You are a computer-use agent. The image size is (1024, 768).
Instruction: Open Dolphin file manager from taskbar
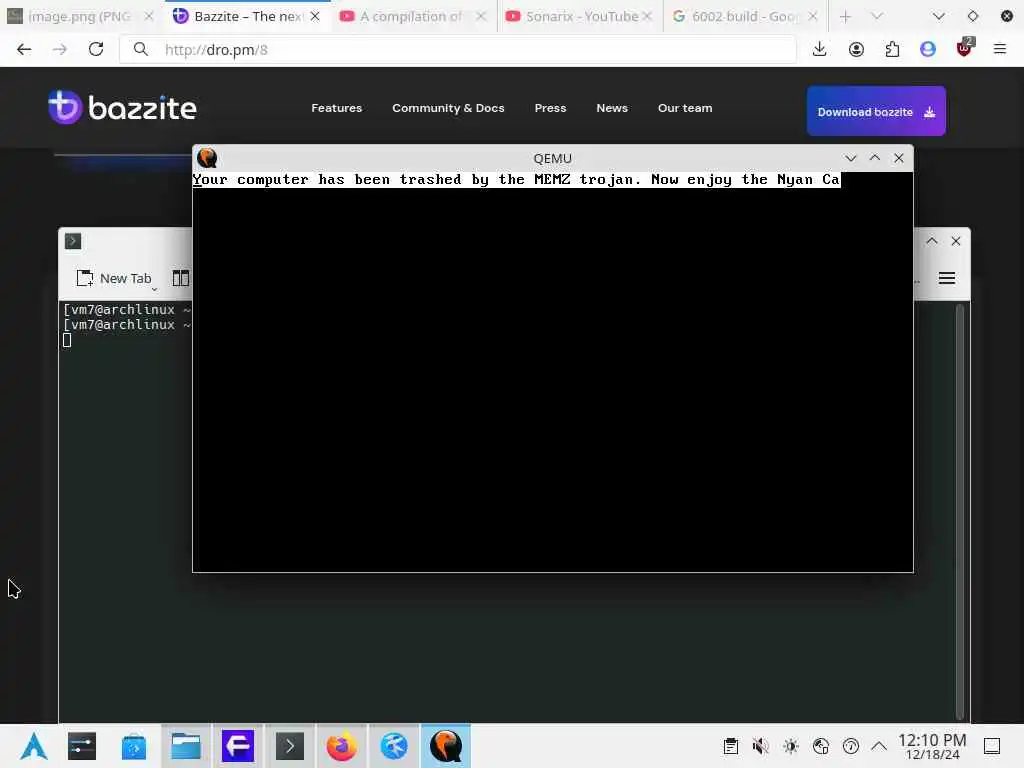click(x=186, y=746)
